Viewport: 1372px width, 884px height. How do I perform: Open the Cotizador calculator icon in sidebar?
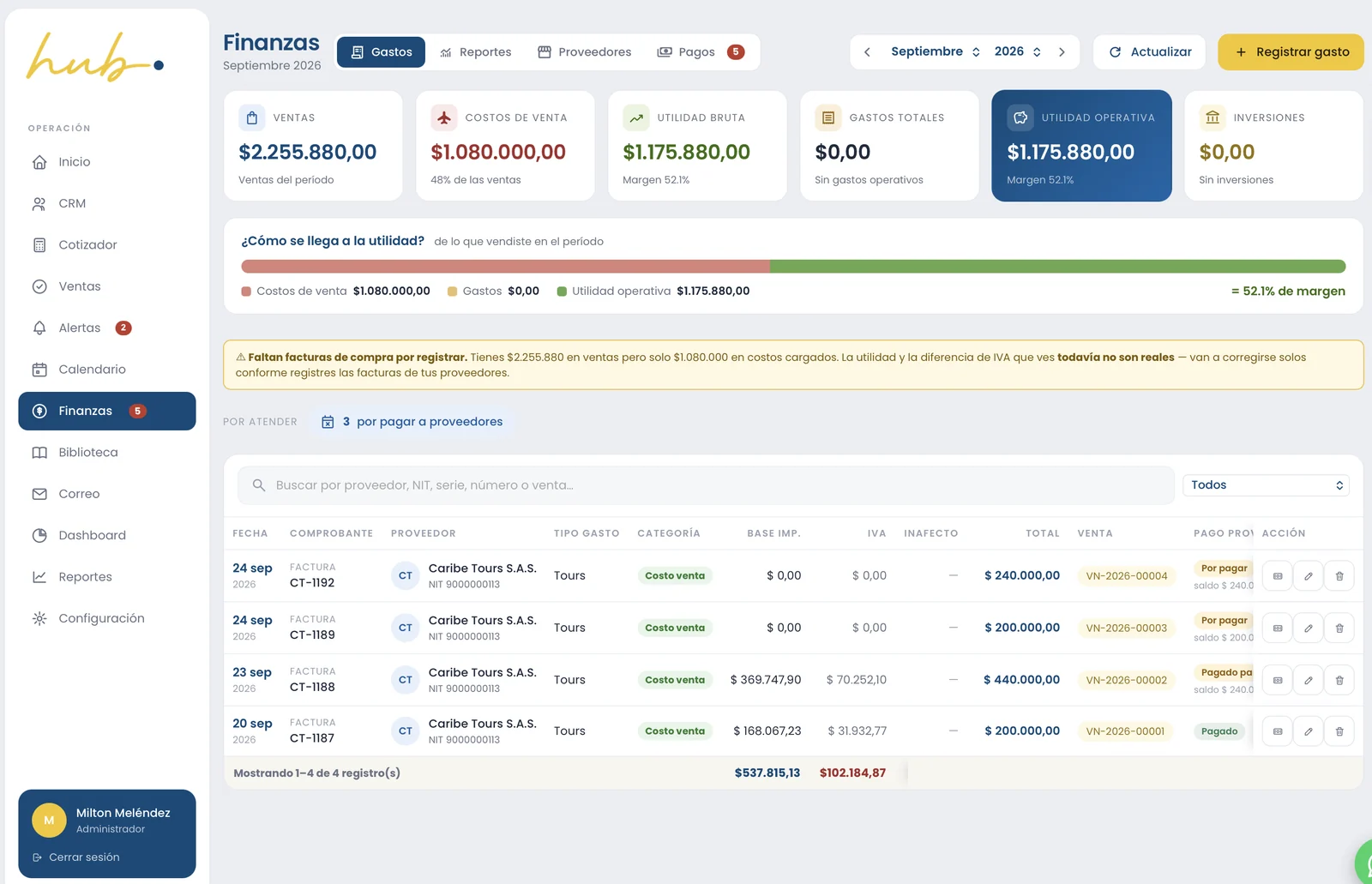[39, 245]
